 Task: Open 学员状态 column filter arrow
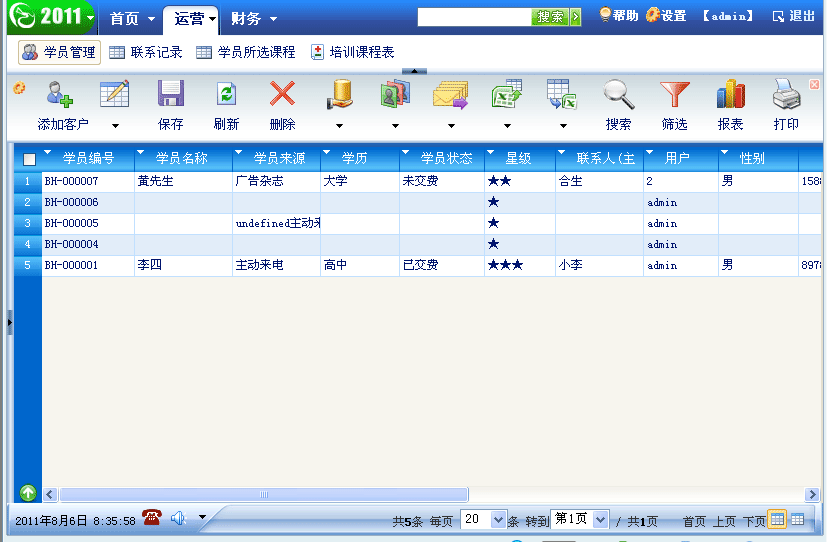pyautogui.click(x=405, y=152)
